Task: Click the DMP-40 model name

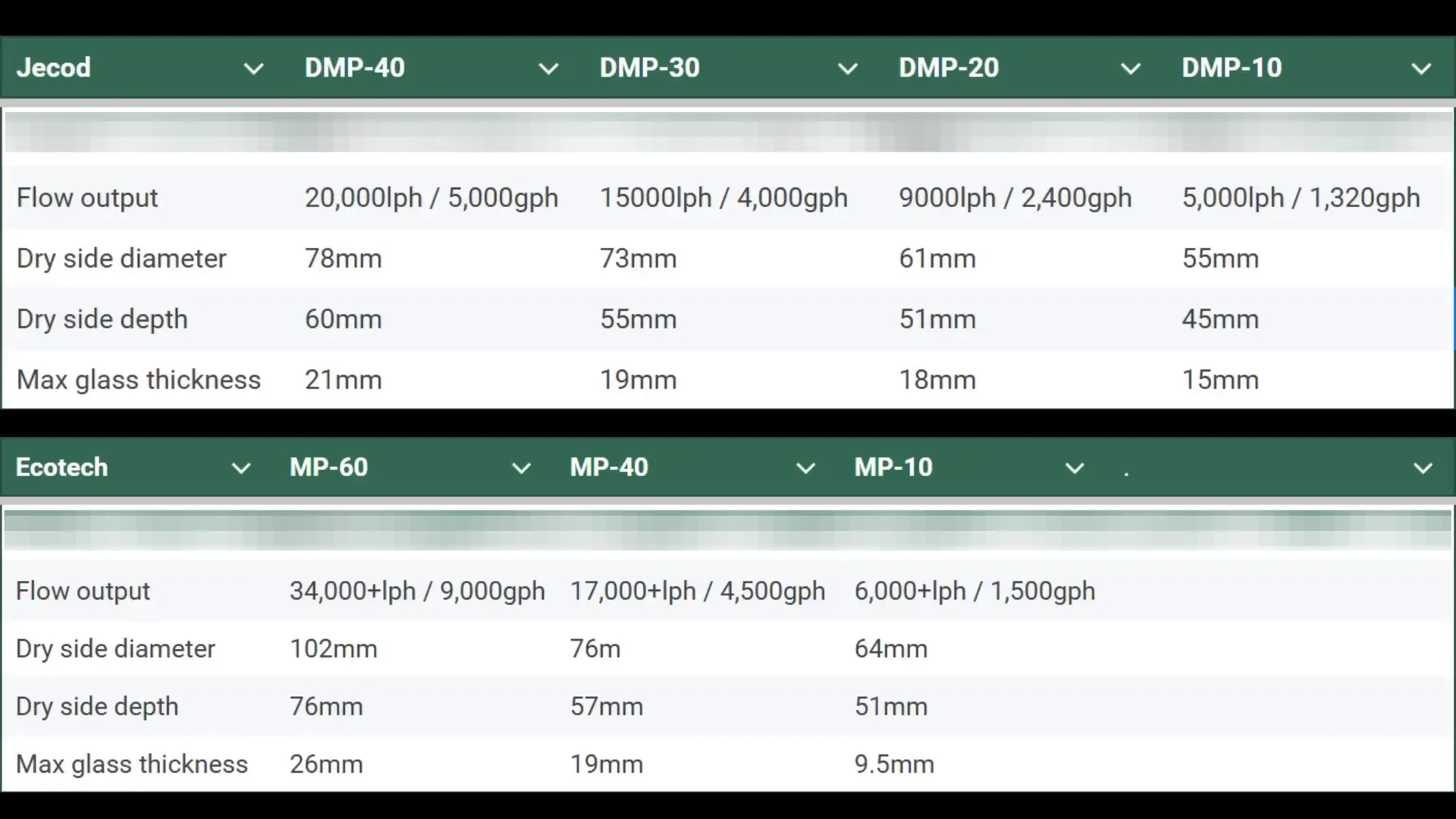Action: 355,67
